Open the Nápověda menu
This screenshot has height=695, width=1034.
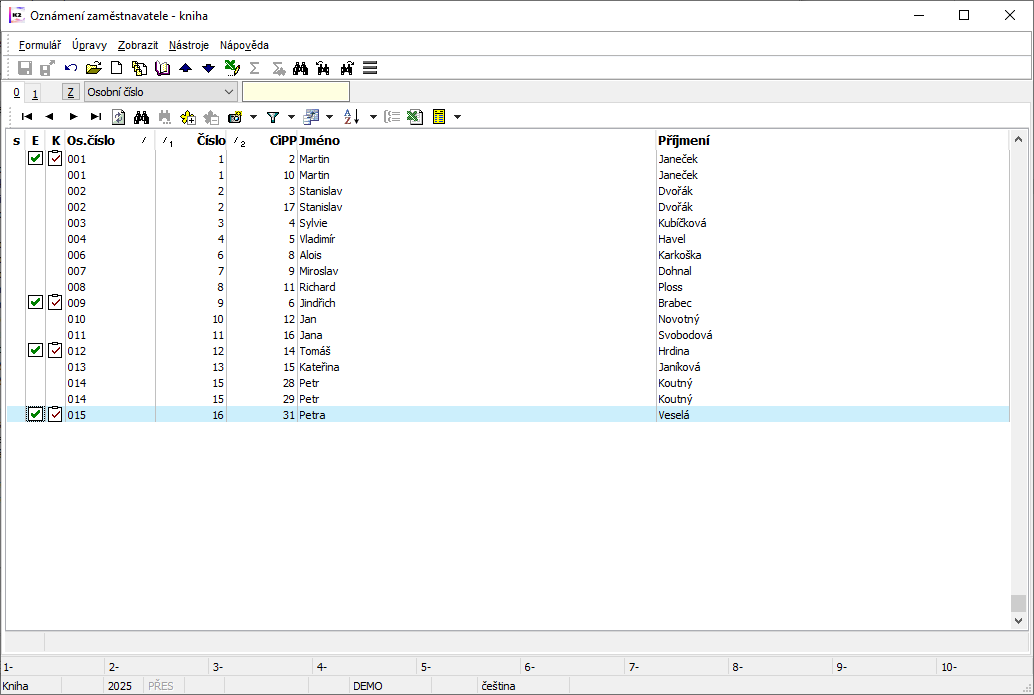tap(244, 45)
